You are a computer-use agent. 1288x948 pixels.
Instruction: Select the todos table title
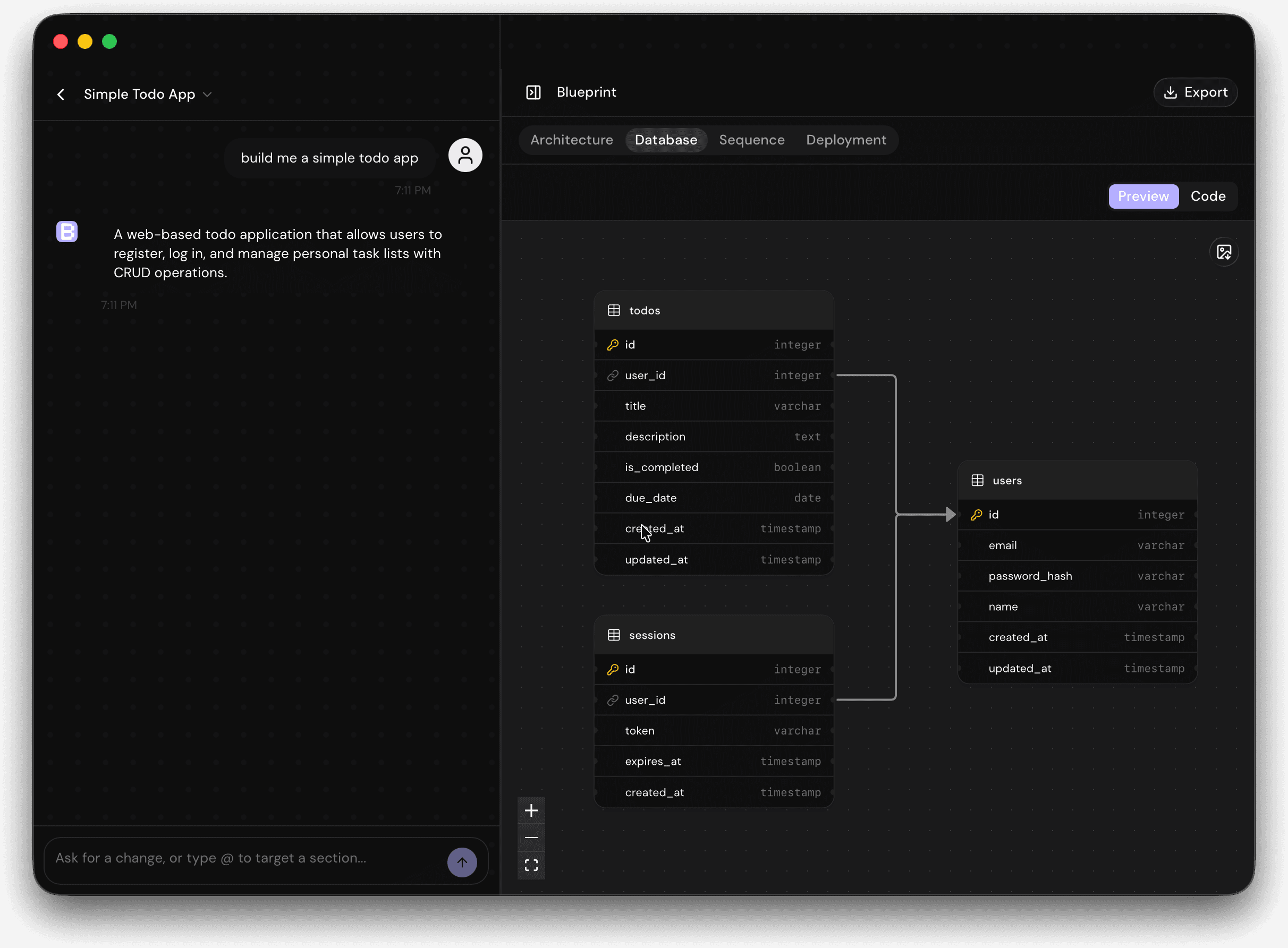coord(645,311)
